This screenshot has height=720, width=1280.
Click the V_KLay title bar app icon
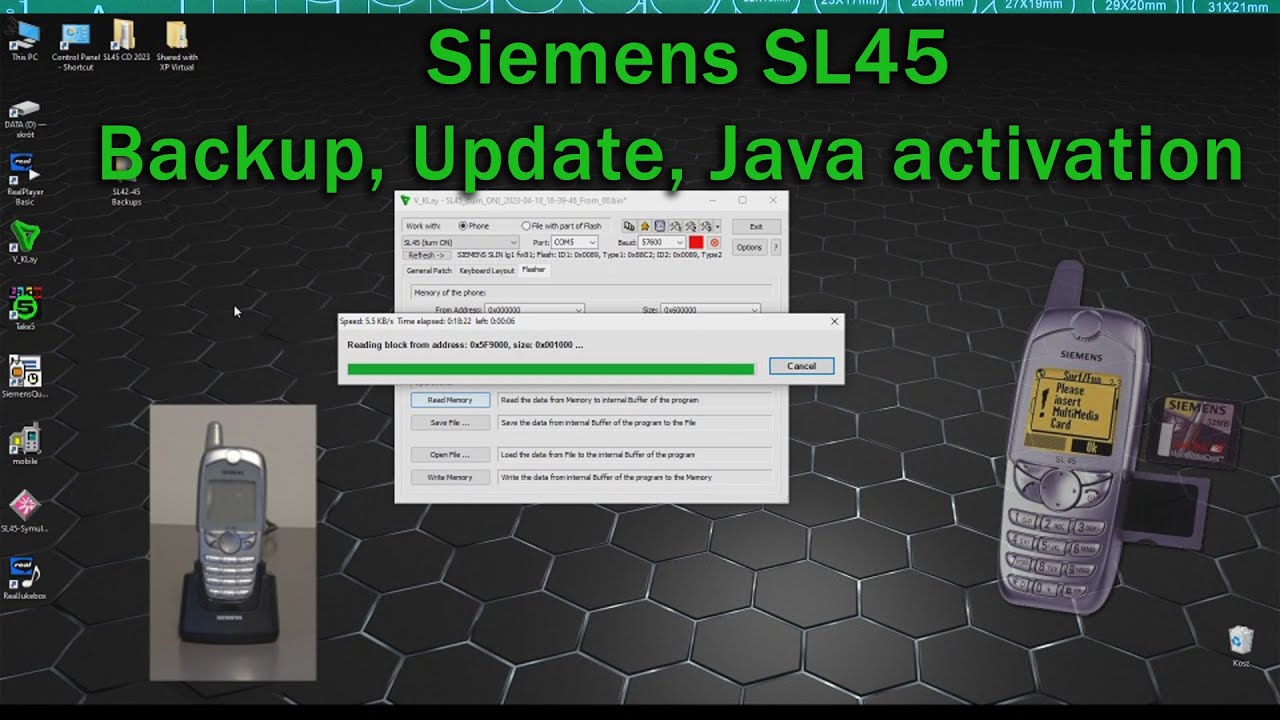(x=405, y=200)
